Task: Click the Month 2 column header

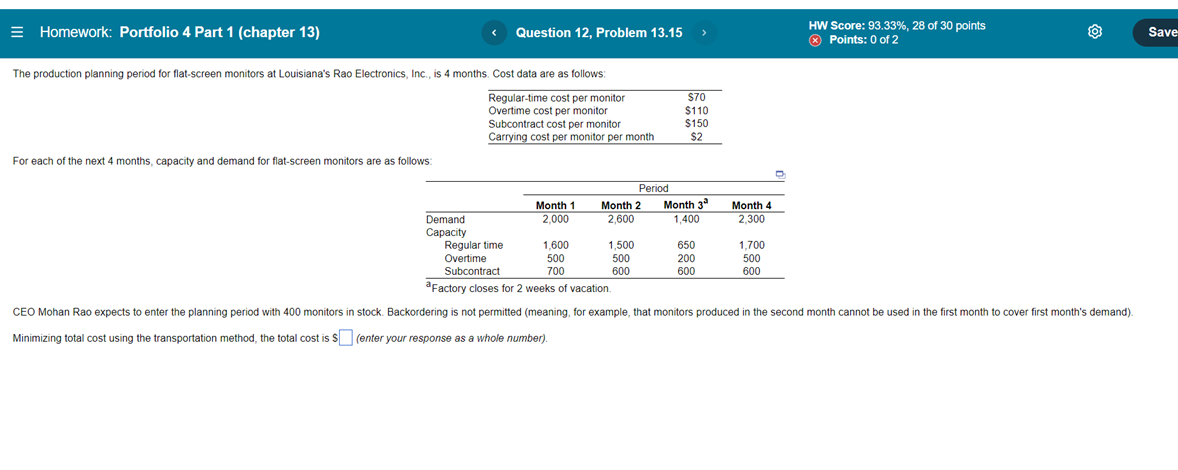Action: click(621, 205)
